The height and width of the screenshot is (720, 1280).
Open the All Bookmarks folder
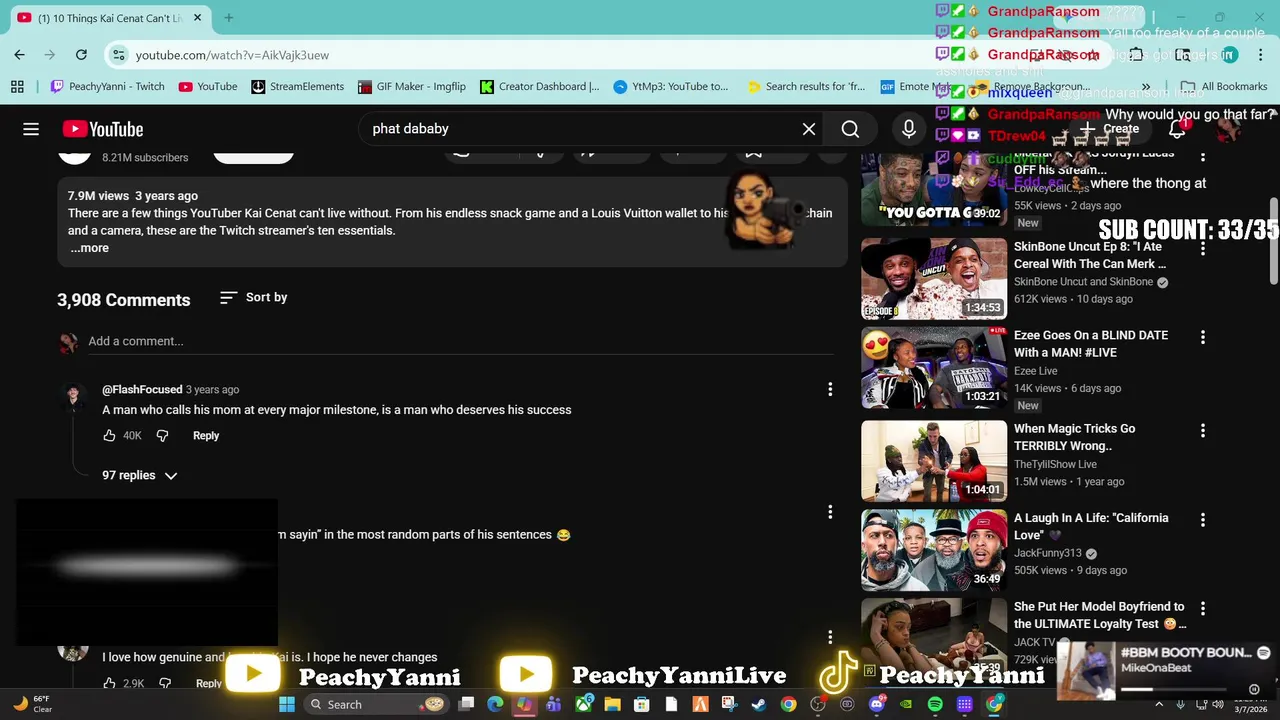[x=1224, y=87]
